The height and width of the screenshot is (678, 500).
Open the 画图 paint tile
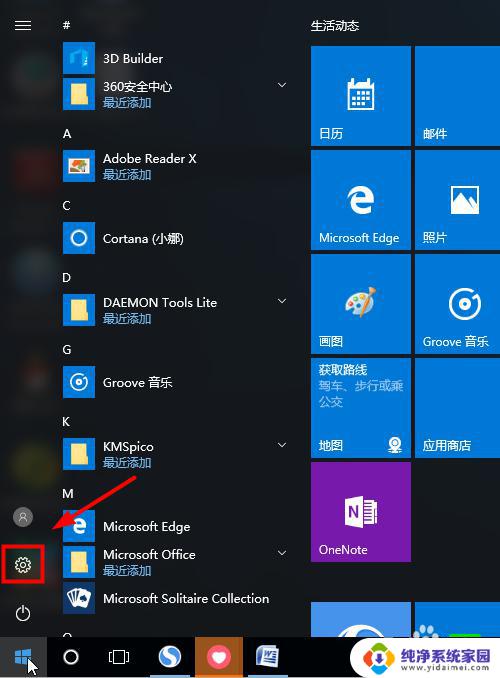[x=361, y=304]
